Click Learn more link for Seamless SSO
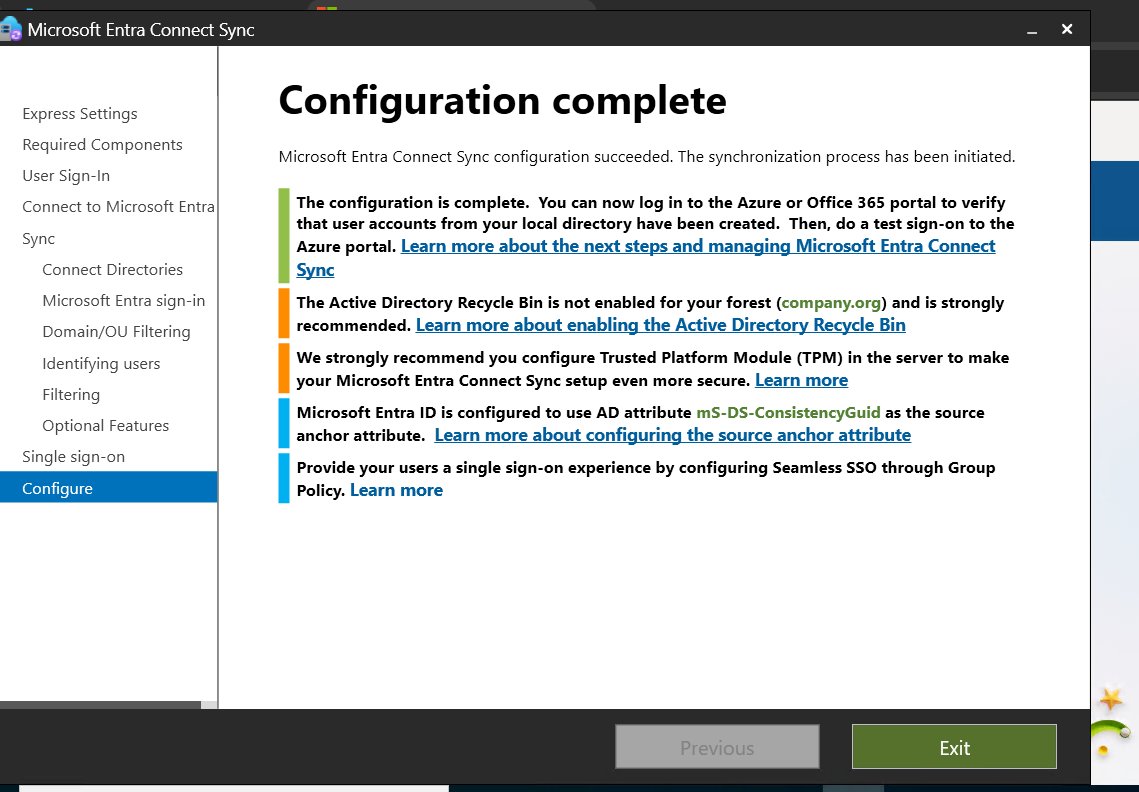This screenshot has width=1139, height=792. [x=396, y=490]
